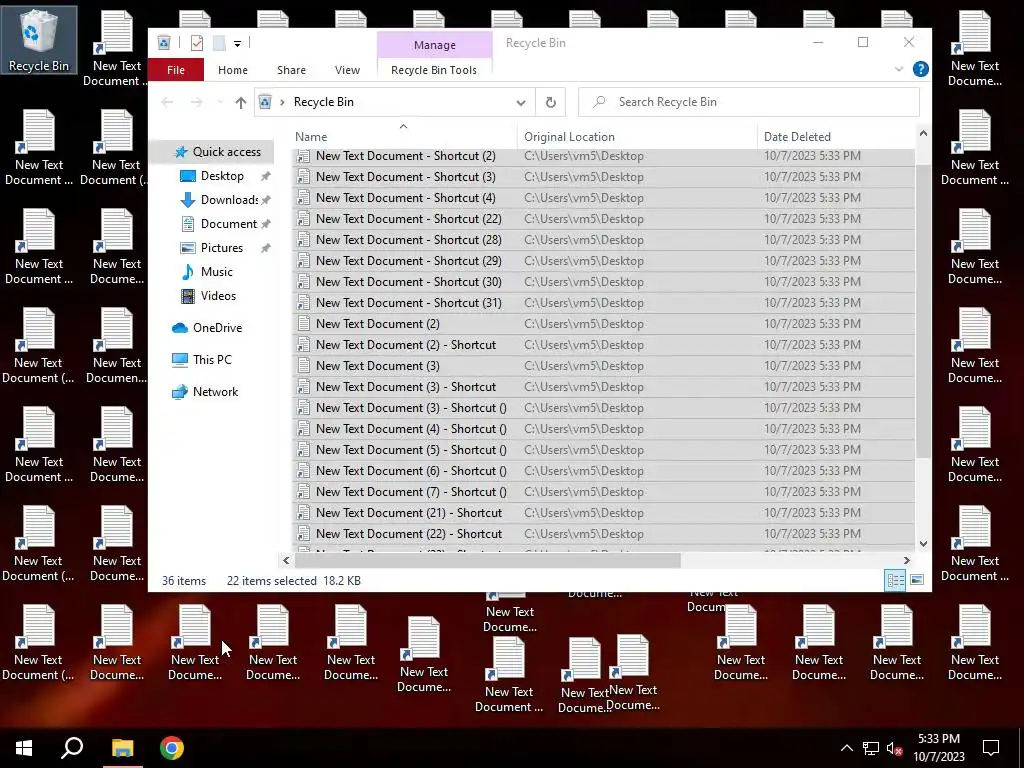The width and height of the screenshot is (1024, 768).
Task: Select New Text Document - Shortcut (22)
Action: click(603, 219)
